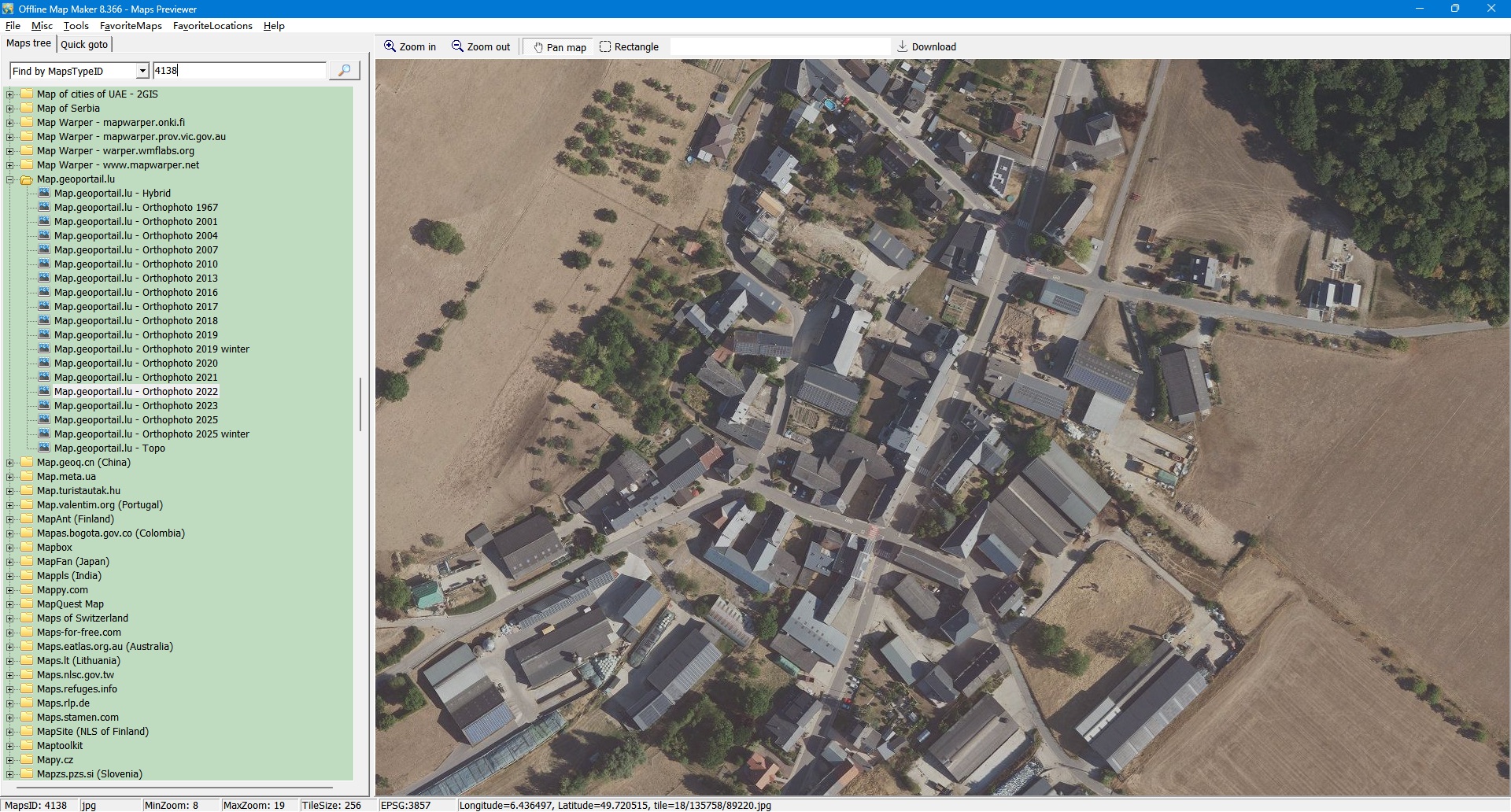This screenshot has width=1511, height=812.
Task: Click the Zoom in magnifier icon
Action: (x=390, y=46)
